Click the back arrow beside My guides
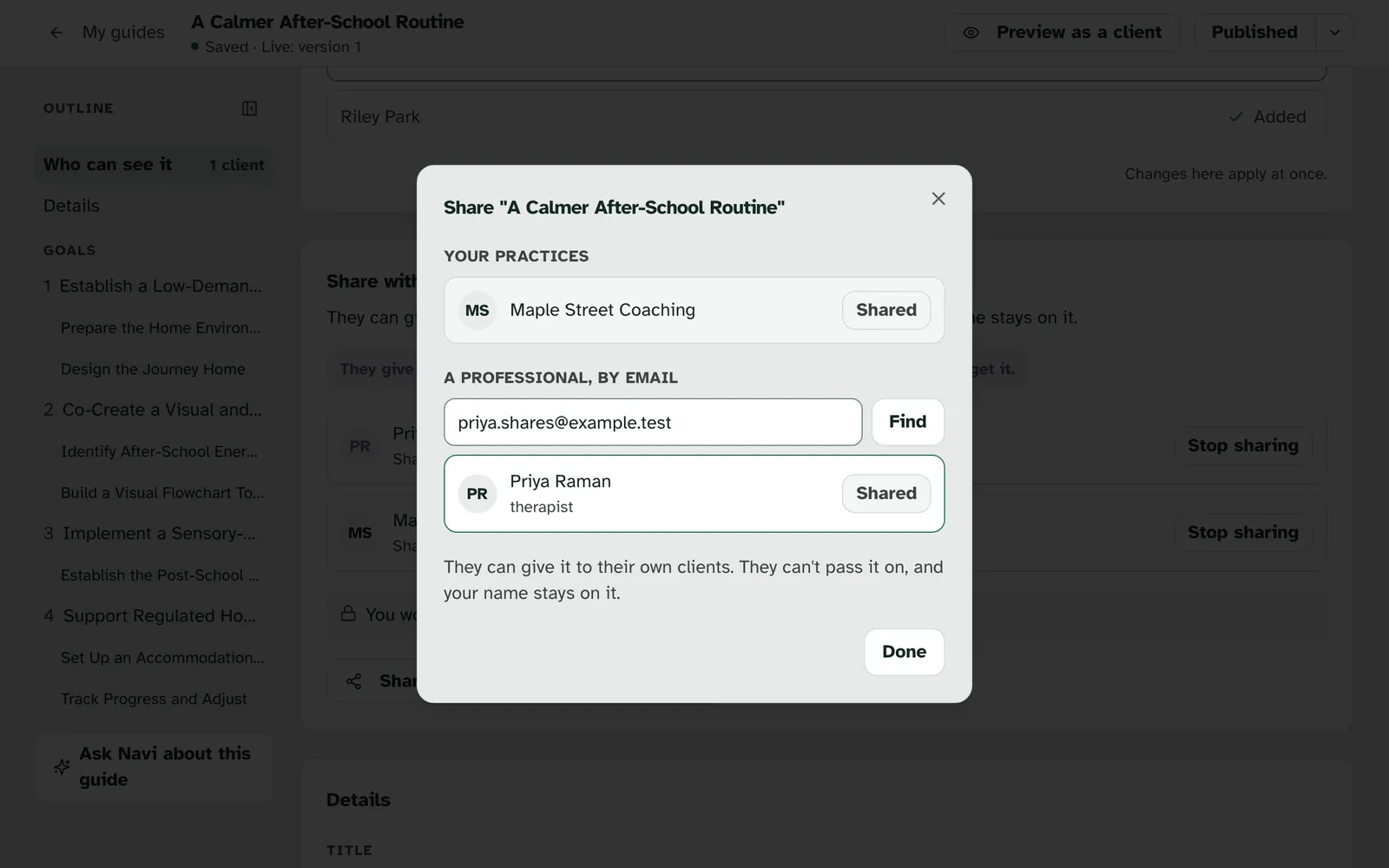Screen dimensions: 1389x868 coord(56,32)
